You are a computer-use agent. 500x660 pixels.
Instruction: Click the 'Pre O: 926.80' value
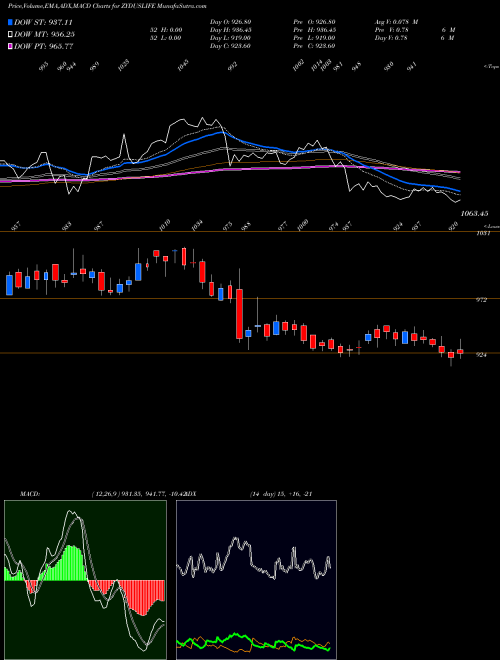[x=314, y=22]
